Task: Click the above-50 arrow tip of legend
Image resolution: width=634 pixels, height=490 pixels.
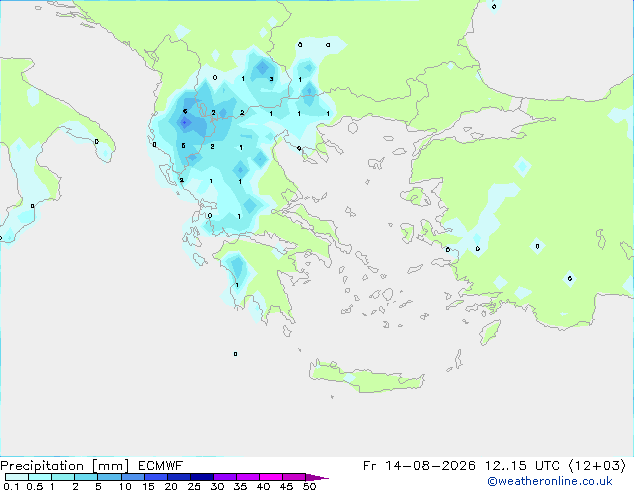Action: (x=317, y=477)
